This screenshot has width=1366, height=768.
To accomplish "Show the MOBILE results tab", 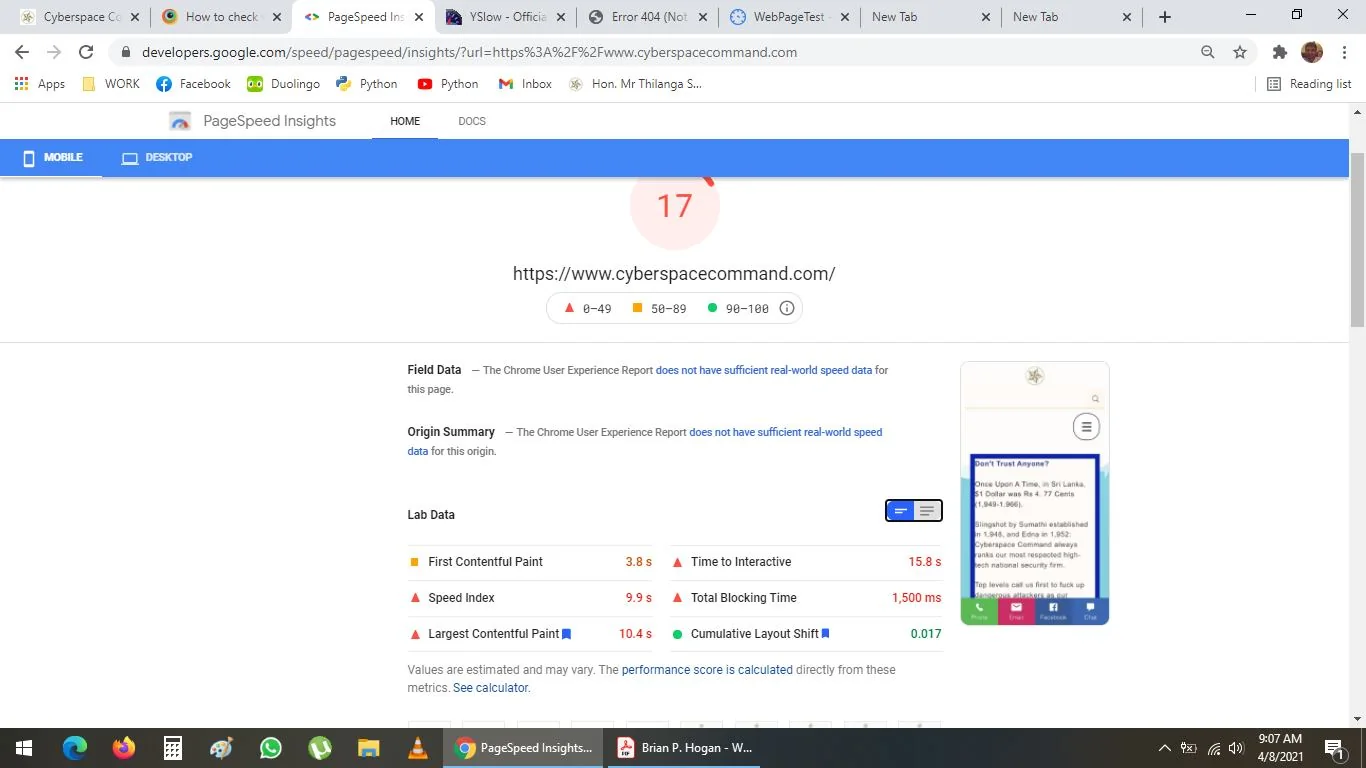I will (52, 158).
